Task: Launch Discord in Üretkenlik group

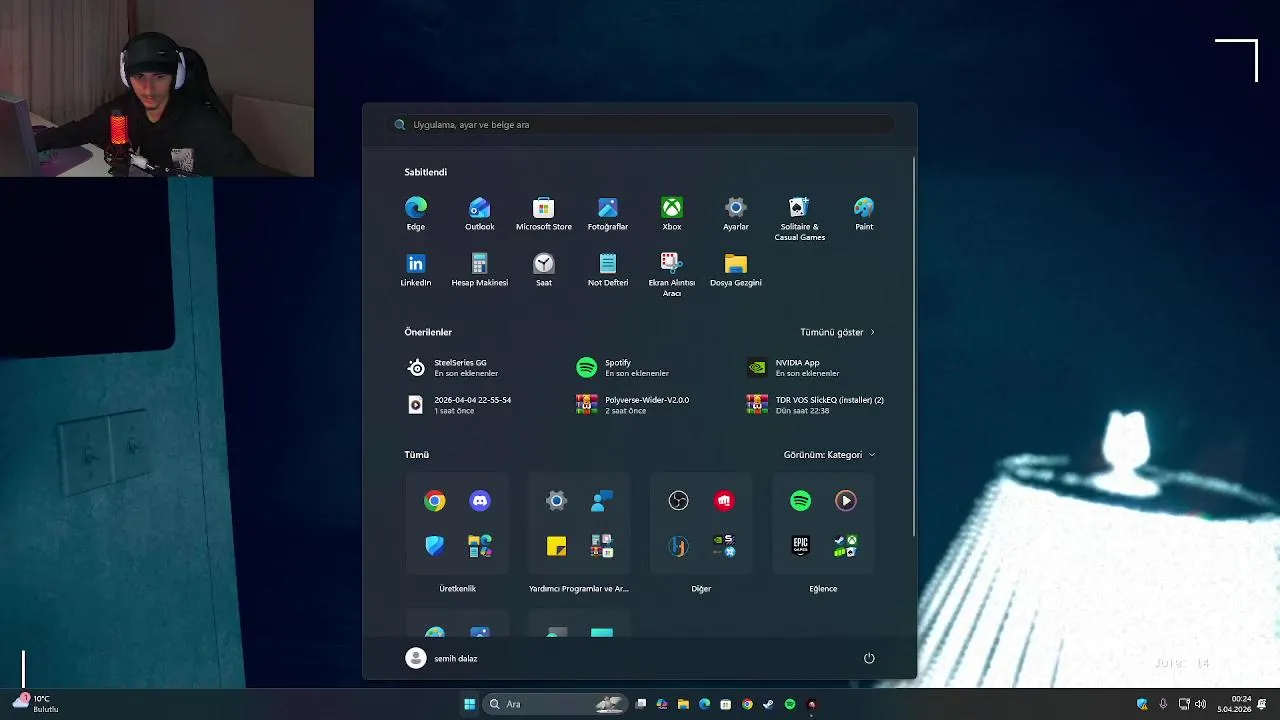Action: (x=480, y=501)
